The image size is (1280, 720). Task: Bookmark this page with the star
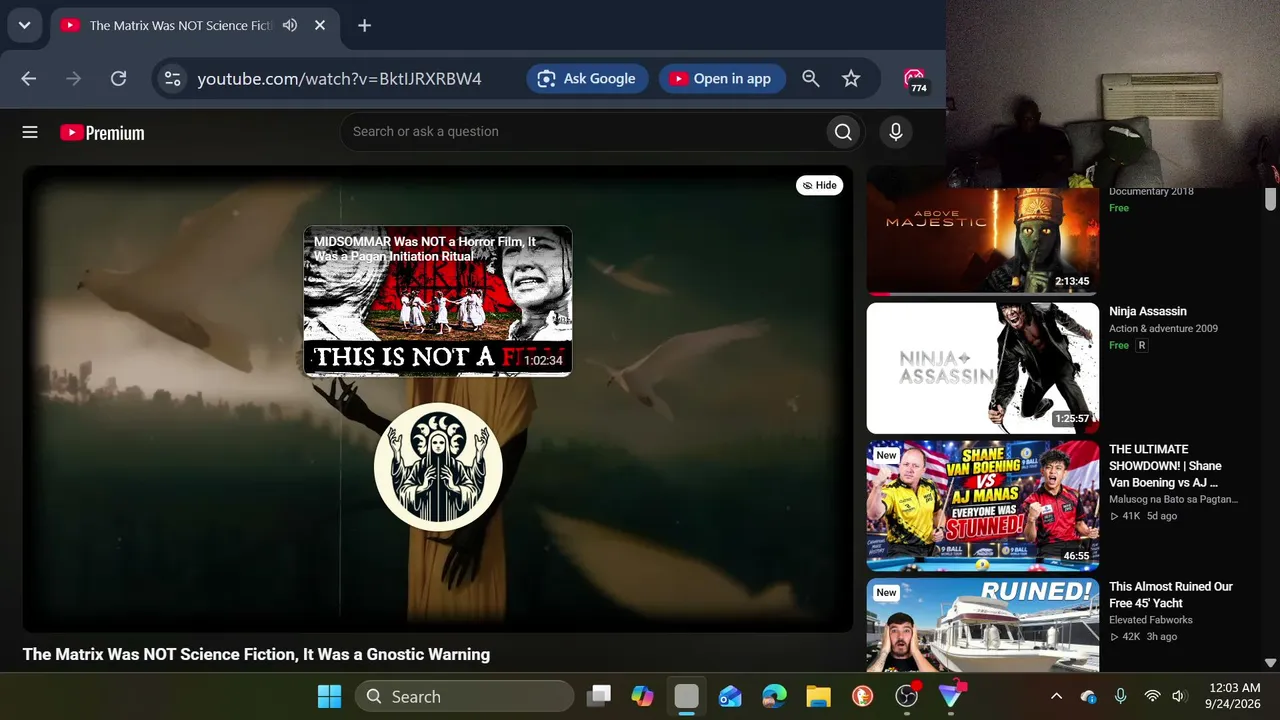click(x=851, y=78)
